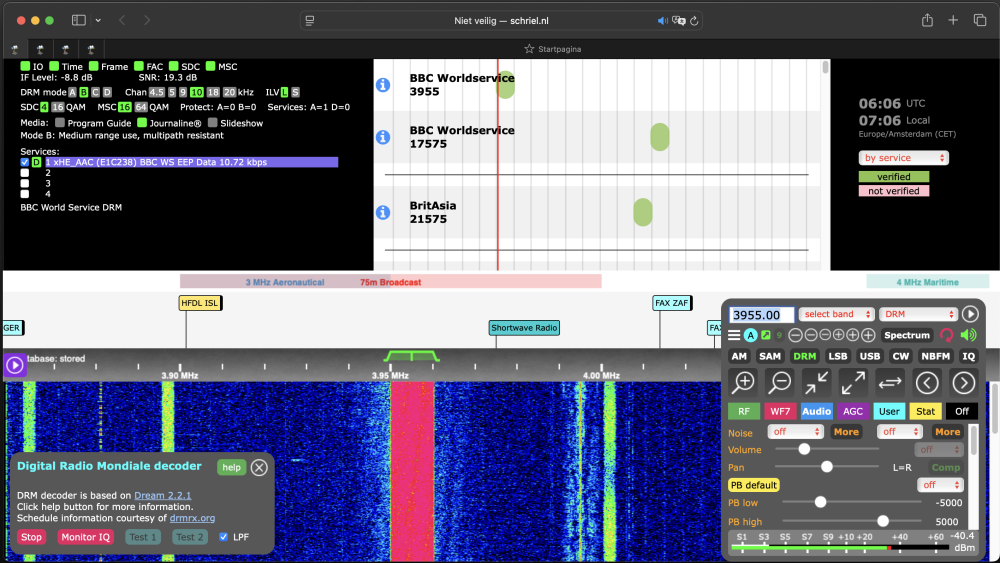Uncheck service 1 BBC WS checkbox
Screen dimensions: 1000x563
[x=25, y=162]
